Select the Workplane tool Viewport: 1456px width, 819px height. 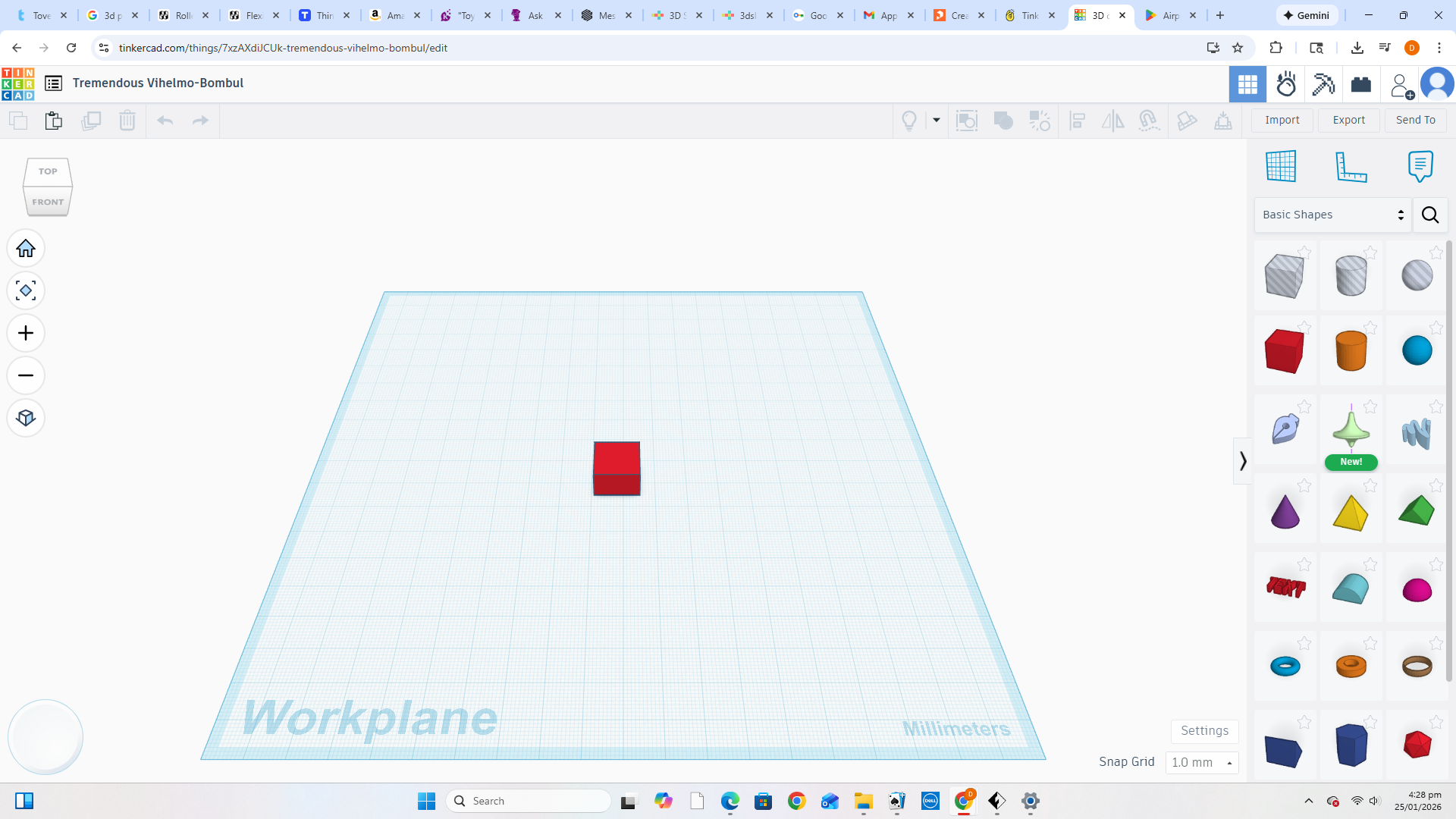click(x=1281, y=166)
